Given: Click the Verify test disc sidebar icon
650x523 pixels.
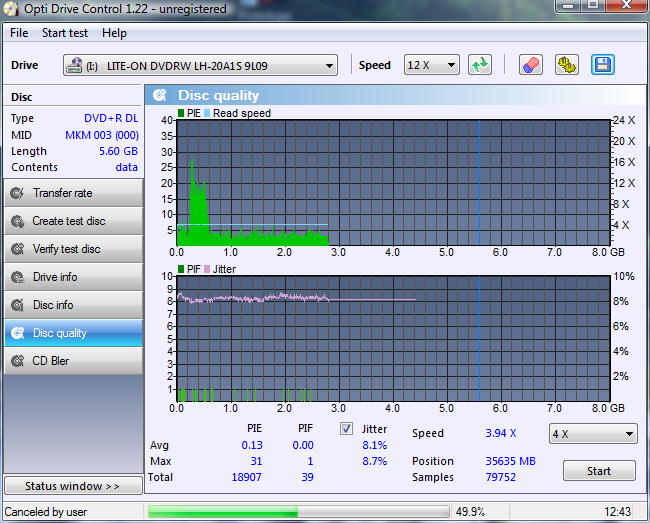Looking at the screenshot, I should (17, 249).
